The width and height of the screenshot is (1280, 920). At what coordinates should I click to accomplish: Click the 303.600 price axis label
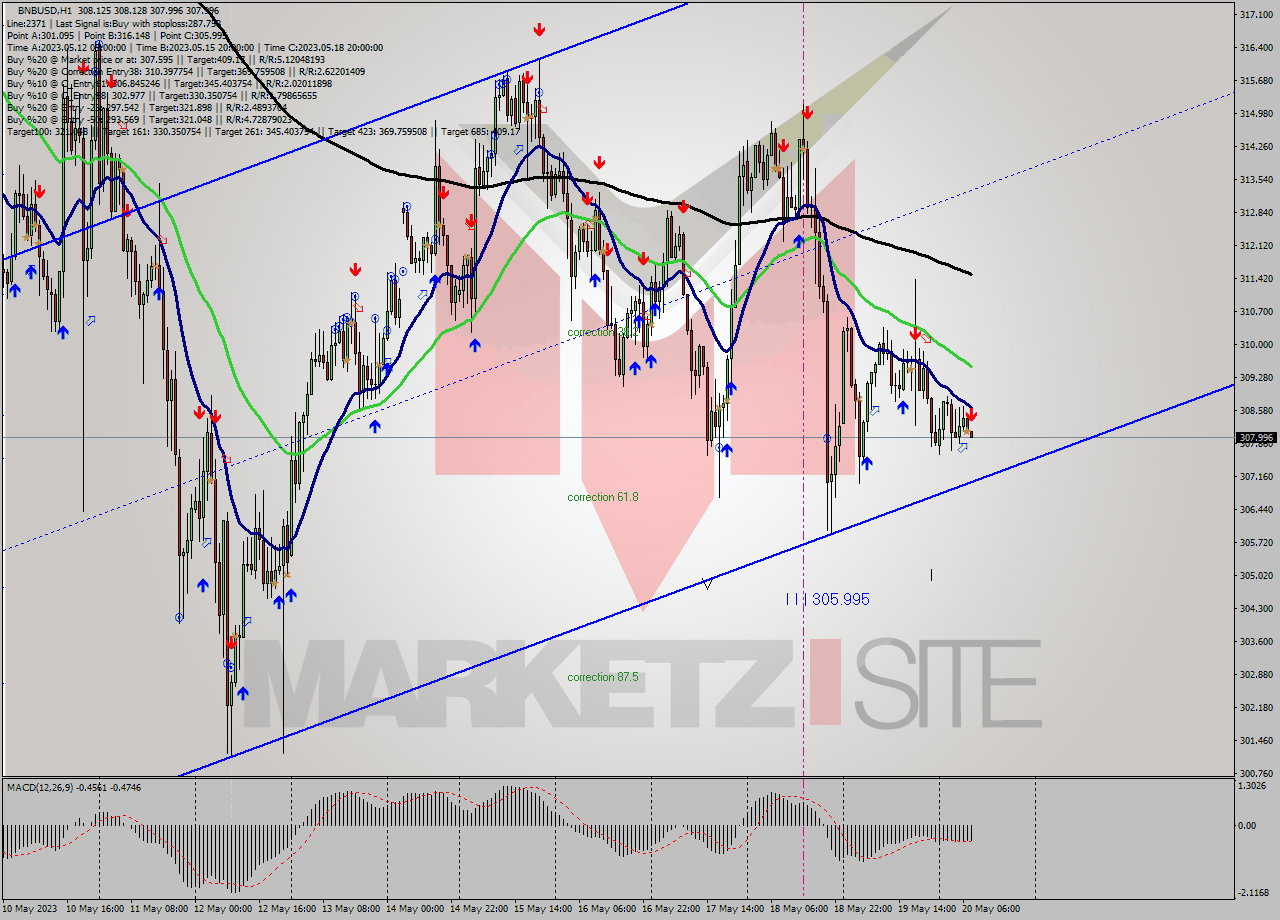[1255, 642]
